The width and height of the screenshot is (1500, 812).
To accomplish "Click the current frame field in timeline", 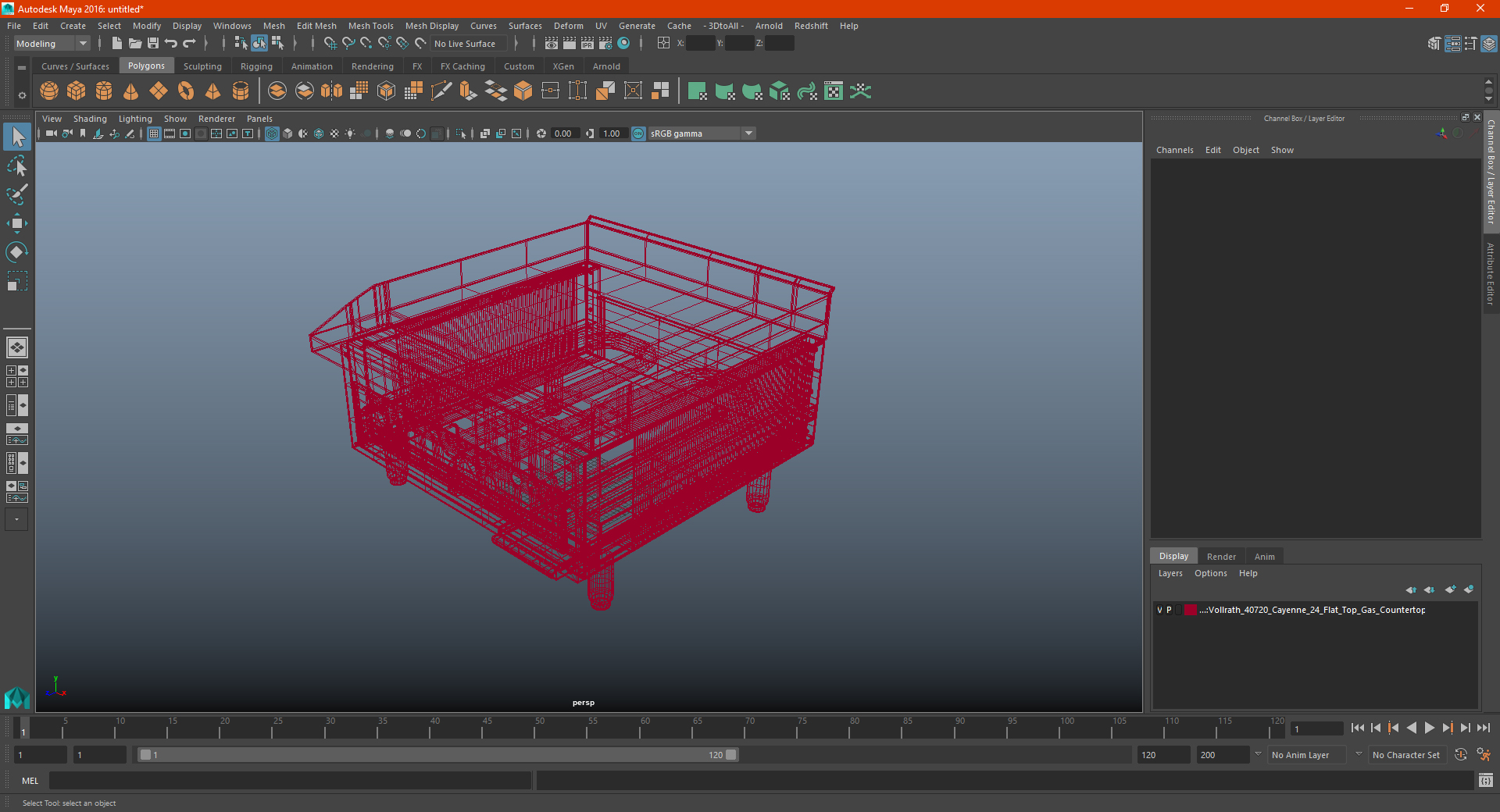I will (1316, 728).
